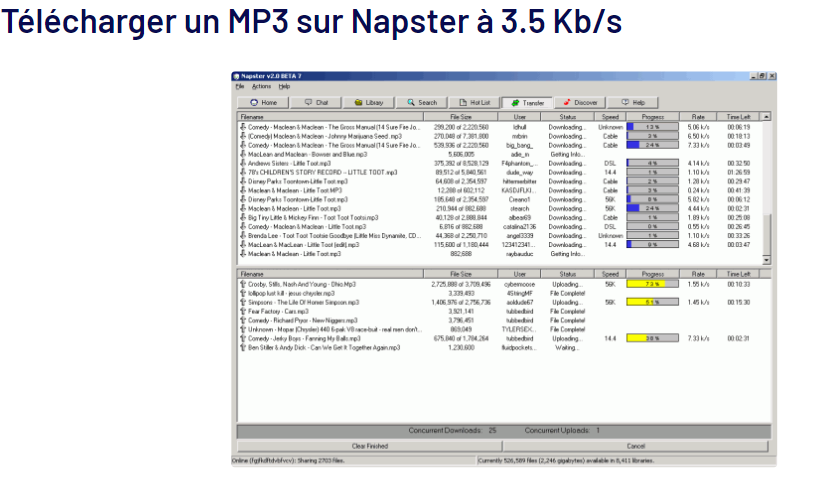Open the File menu
The width and height of the screenshot is (829, 490).
240,86
